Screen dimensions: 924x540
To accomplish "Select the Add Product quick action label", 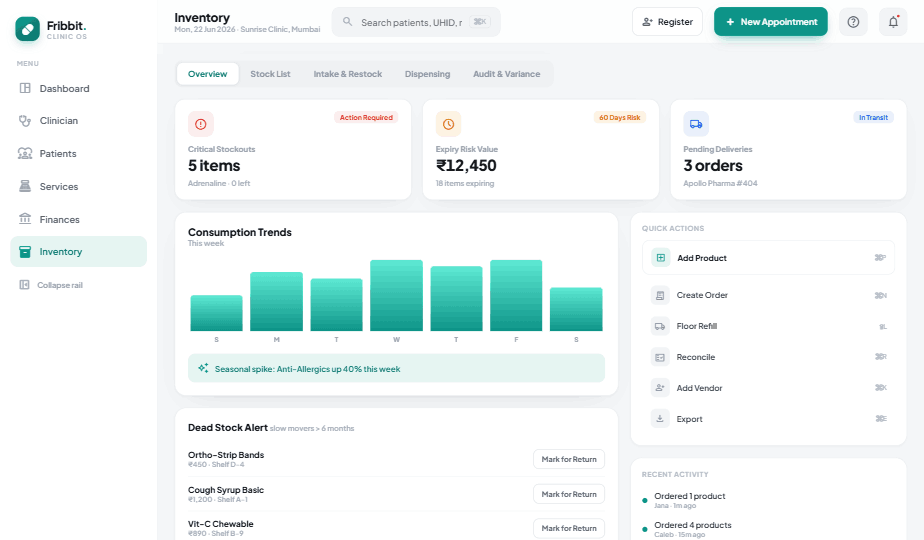I will 702,258.
